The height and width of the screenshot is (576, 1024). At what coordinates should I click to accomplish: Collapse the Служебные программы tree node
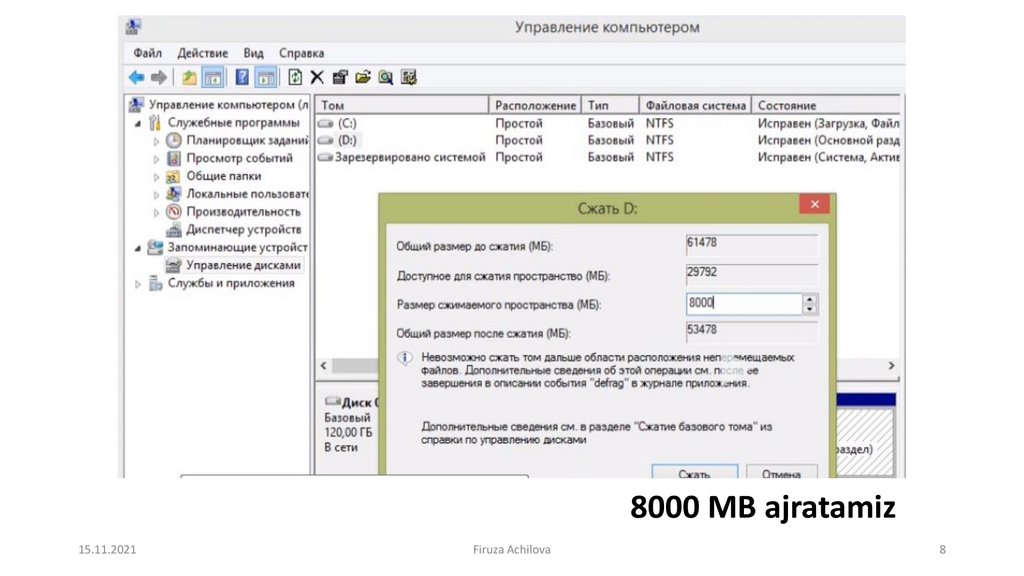point(138,123)
